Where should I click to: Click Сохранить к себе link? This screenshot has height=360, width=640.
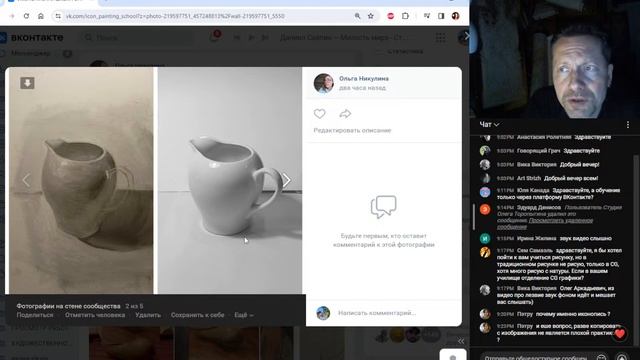pos(198,315)
